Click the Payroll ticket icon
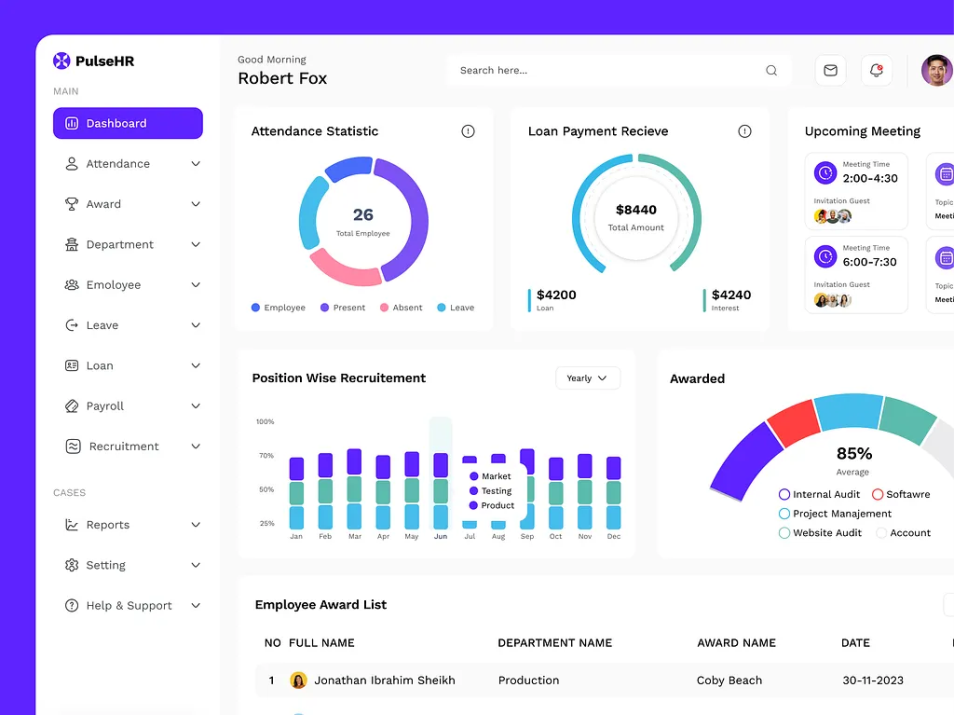 pos(72,406)
